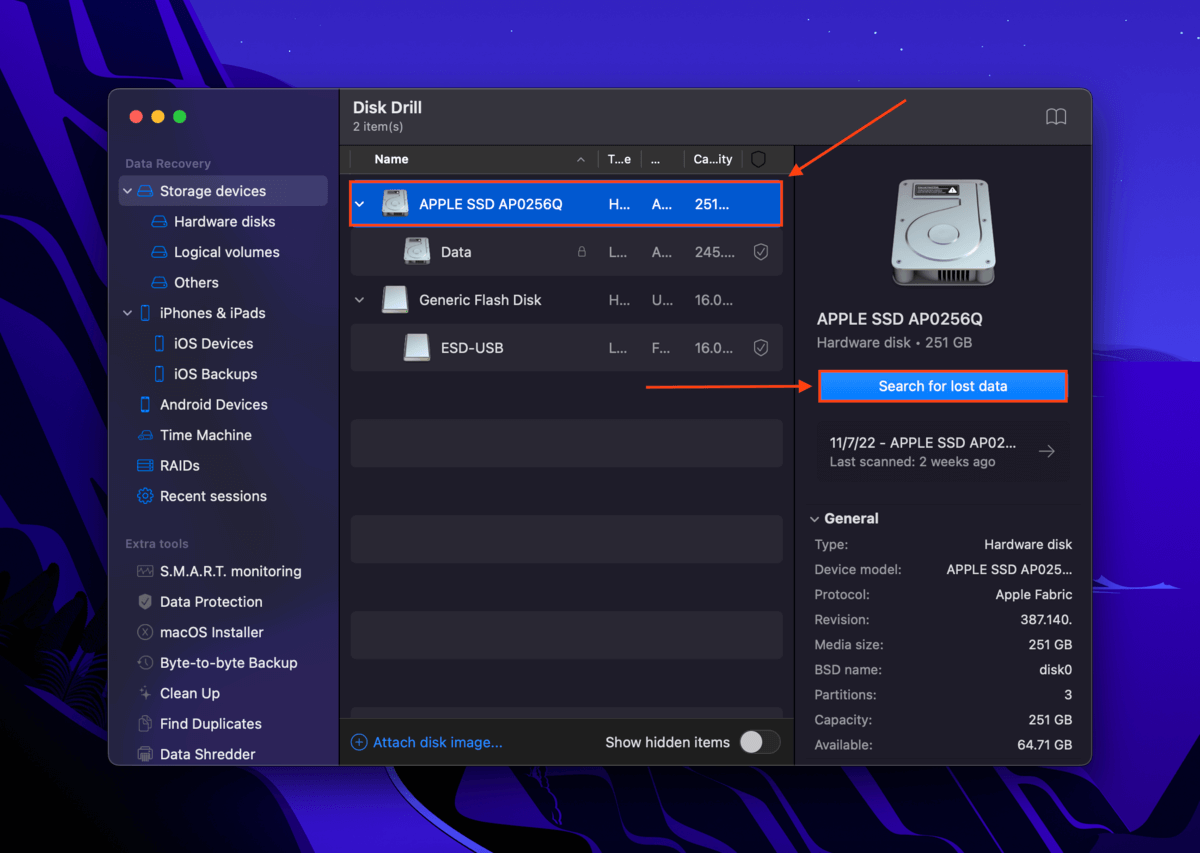Open Recent sessions
The height and width of the screenshot is (853, 1200).
[213, 496]
